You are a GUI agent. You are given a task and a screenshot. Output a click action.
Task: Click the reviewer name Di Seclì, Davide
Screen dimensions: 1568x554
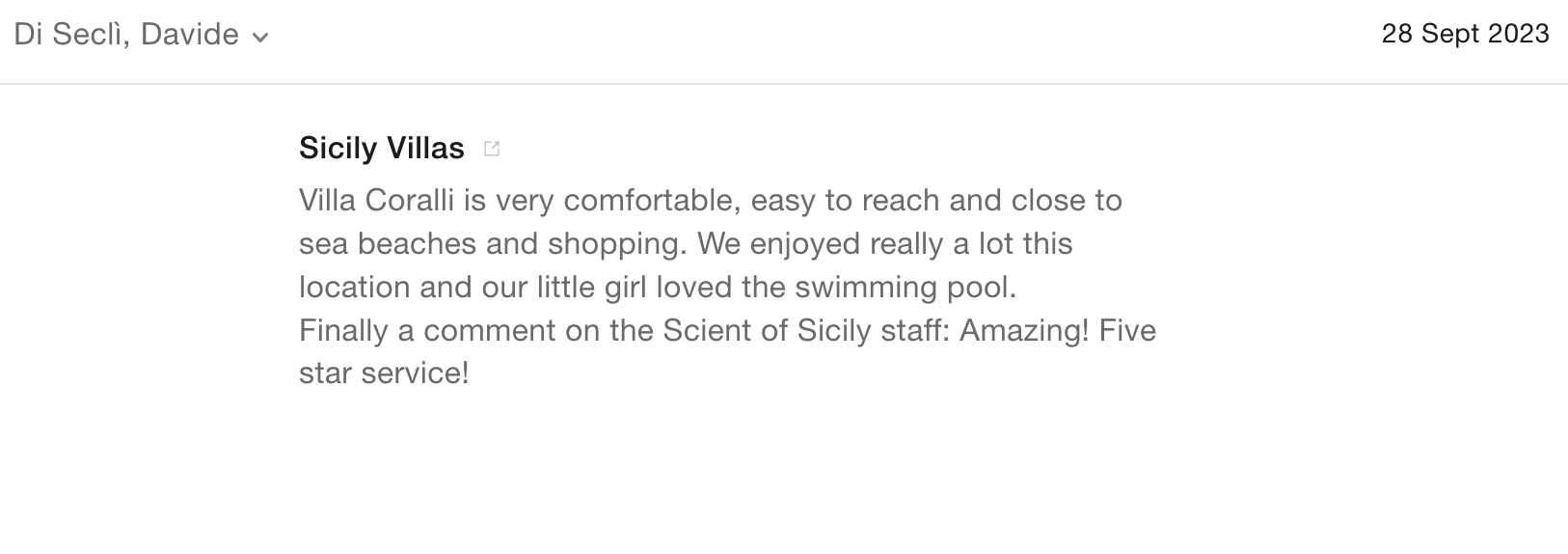[126, 35]
